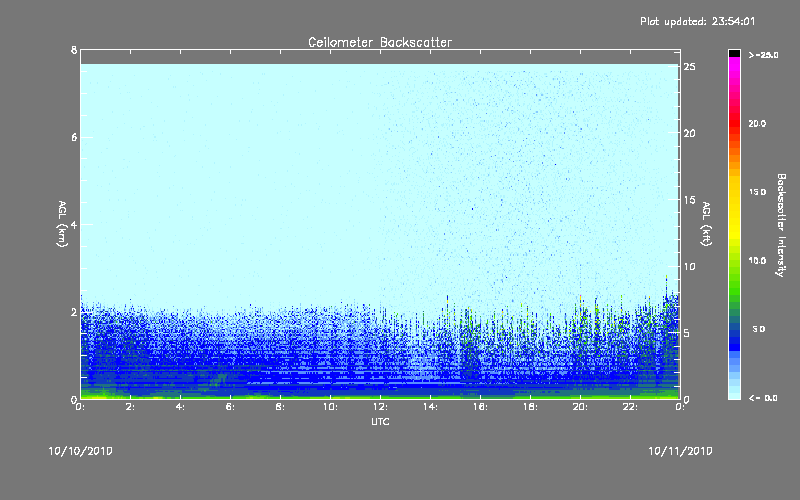Click the AGL (kft) axis title

[706, 224]
